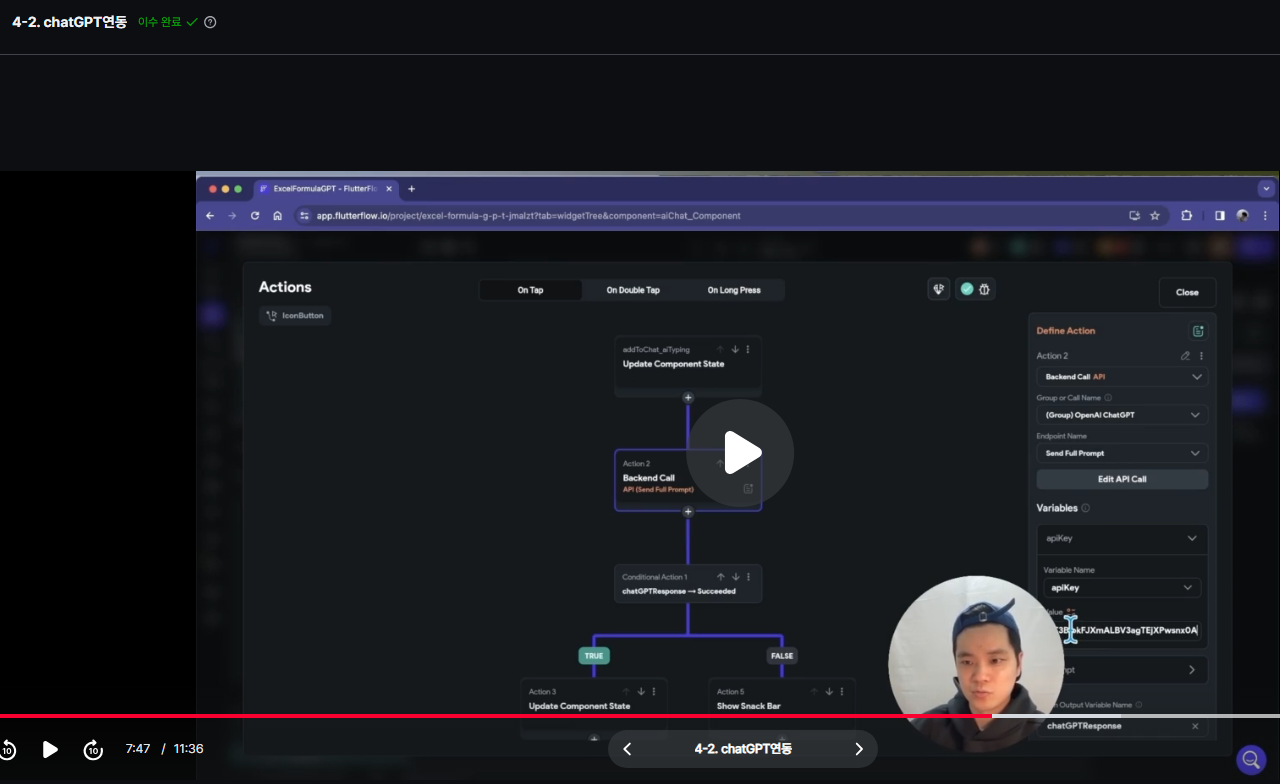Expand the prompt variable row with chevron
This screenshot has height=784, width=1280.
pyautogui.click(x=1192, y=670)
